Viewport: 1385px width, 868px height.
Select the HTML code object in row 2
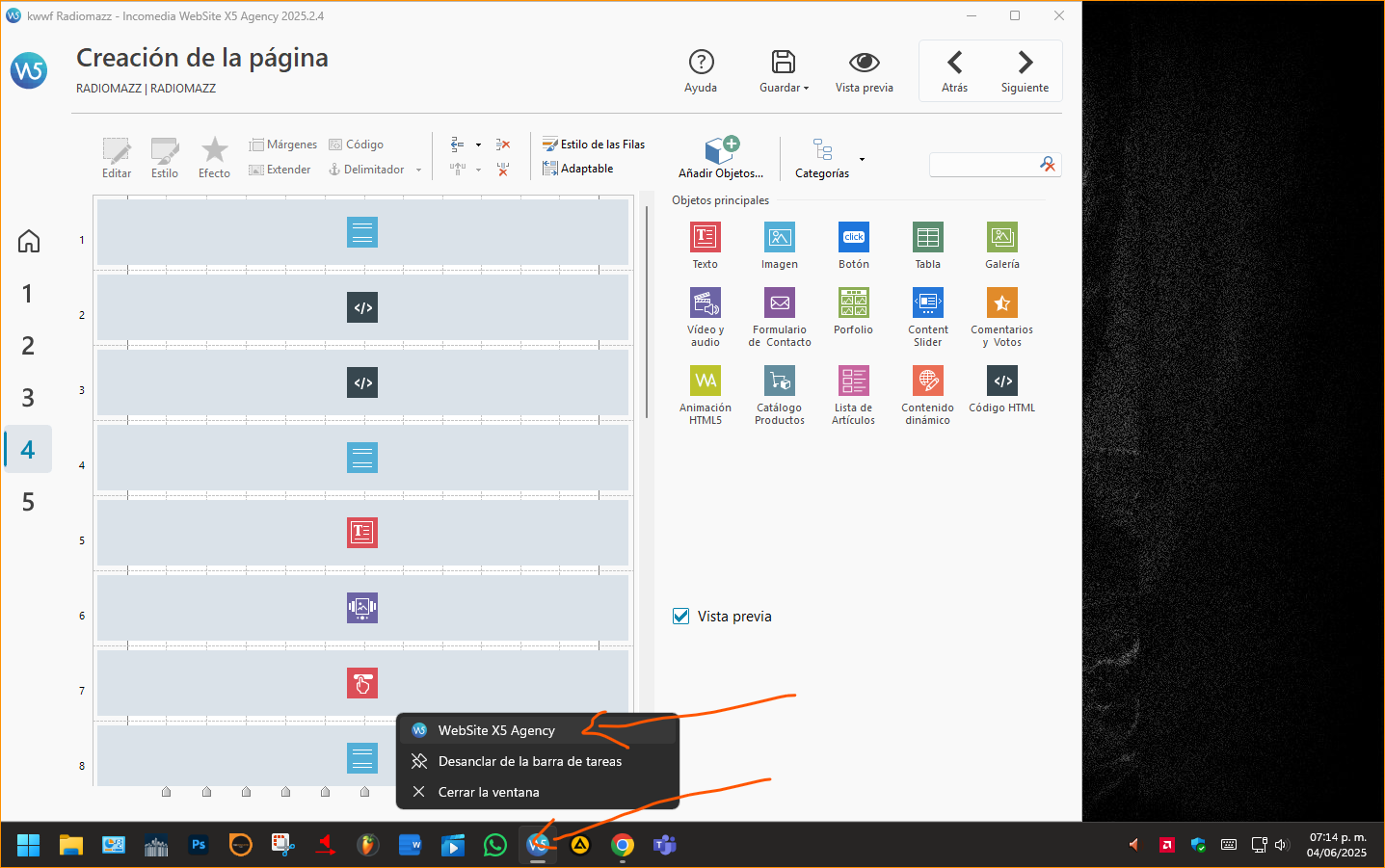[x=362, y=307]
